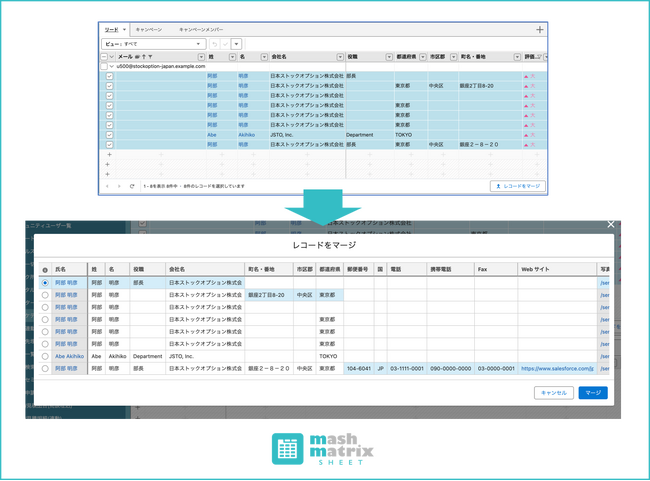This screenshot has height=481, width=650.
Task: Click the キャンセル button in the dialog
Action: click(x=554, y=393)
